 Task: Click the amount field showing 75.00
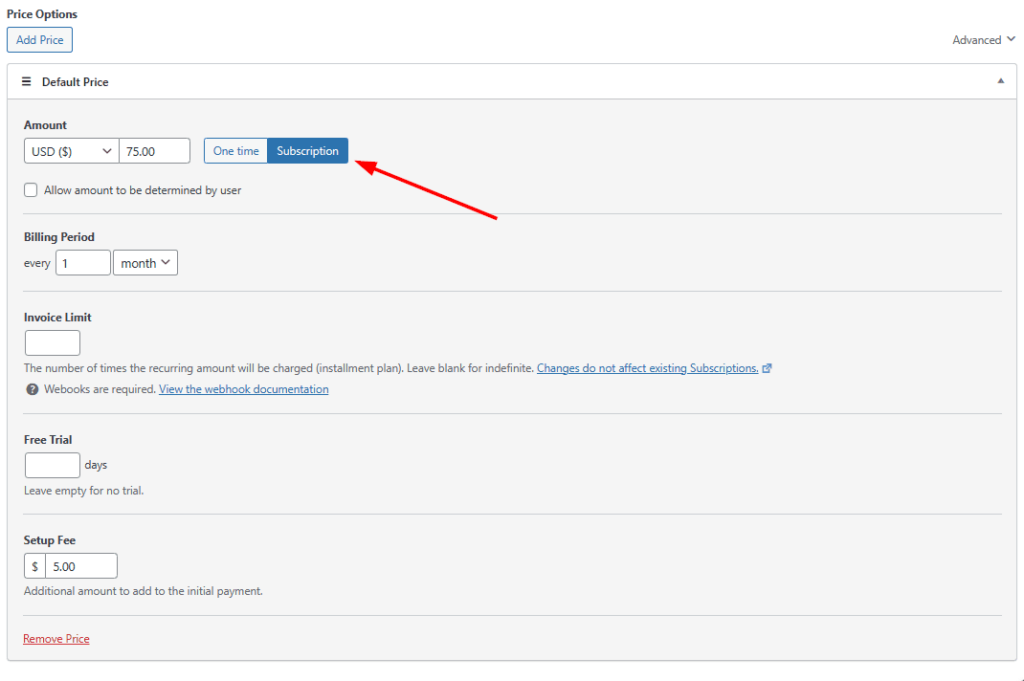point(154,151)
